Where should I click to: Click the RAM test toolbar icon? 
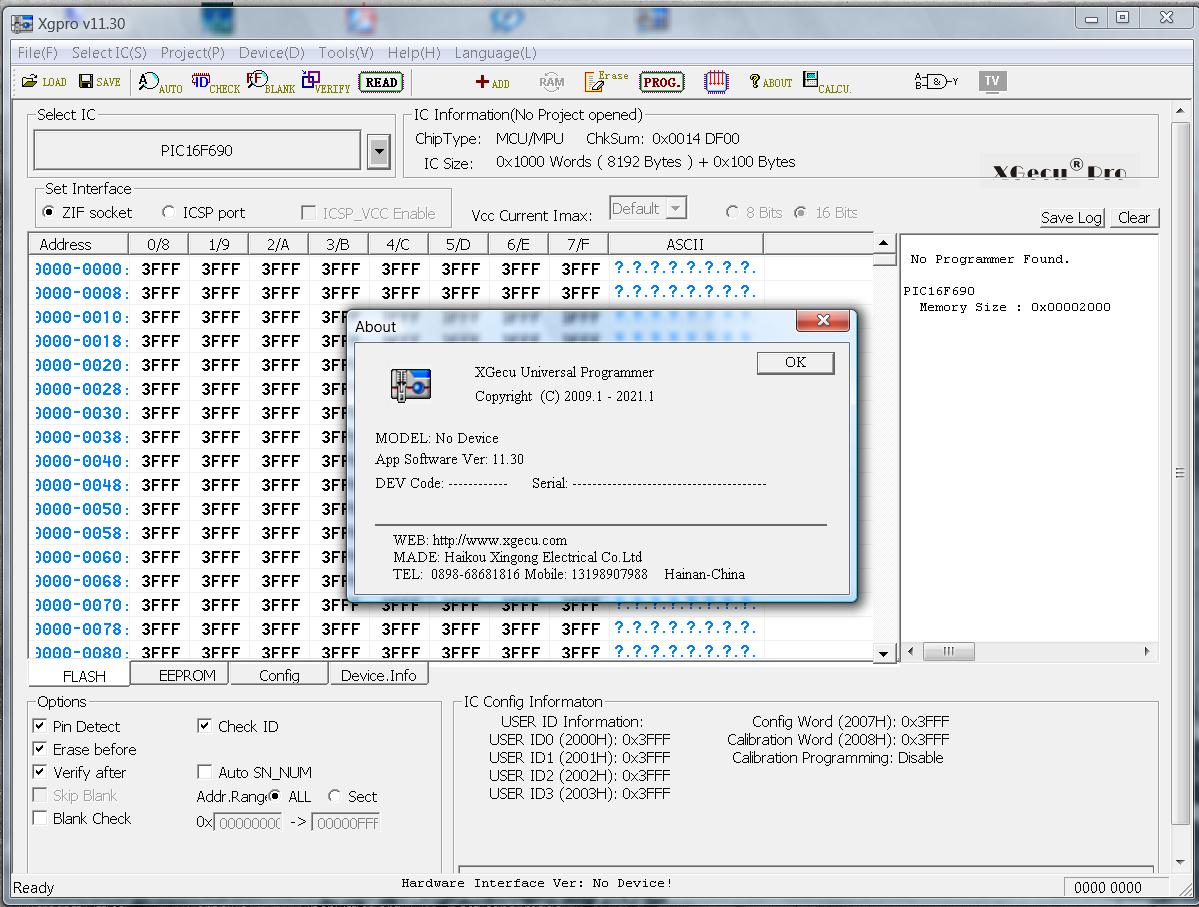551,82
